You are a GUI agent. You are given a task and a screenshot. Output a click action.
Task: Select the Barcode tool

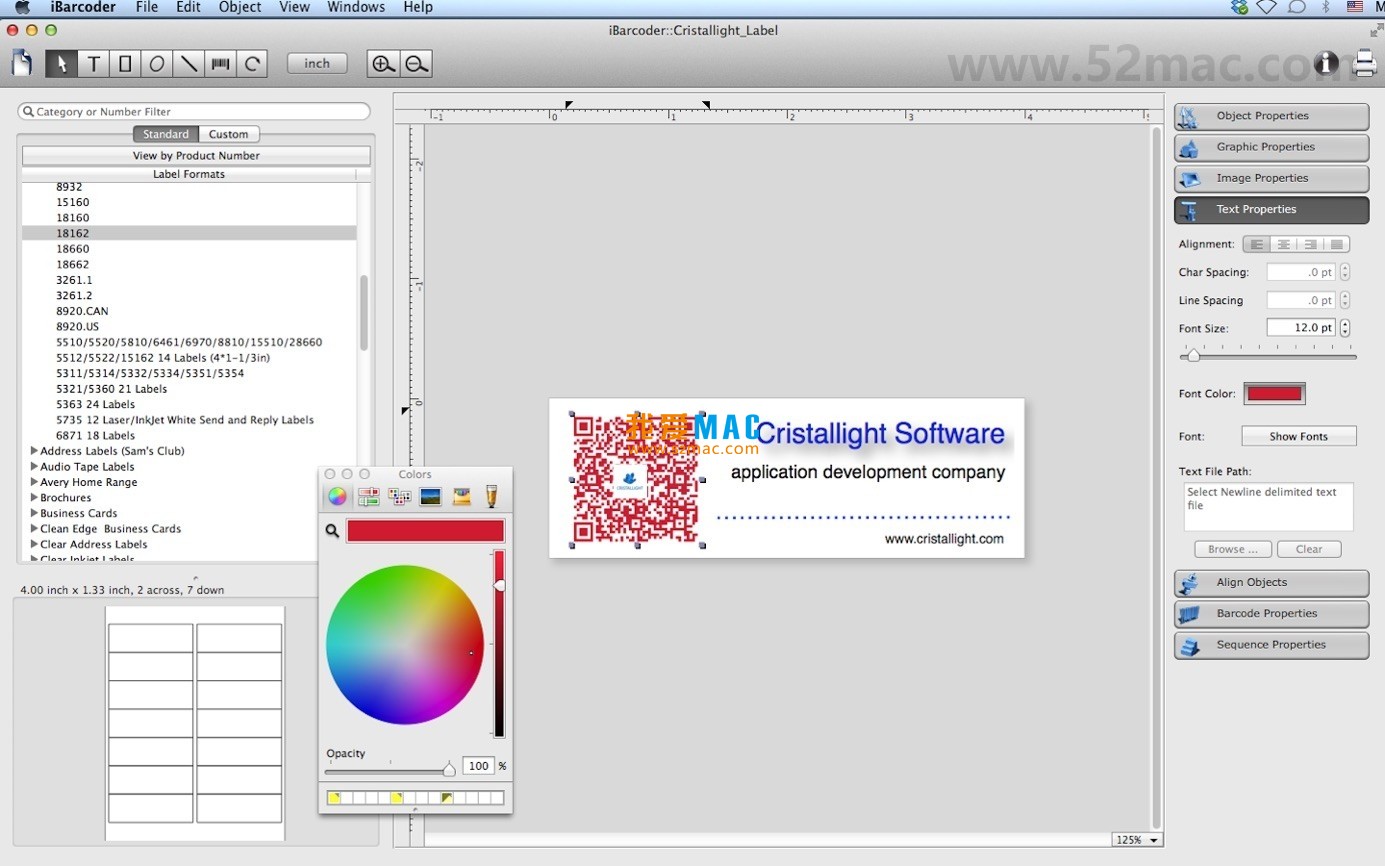tap(221, 64)
